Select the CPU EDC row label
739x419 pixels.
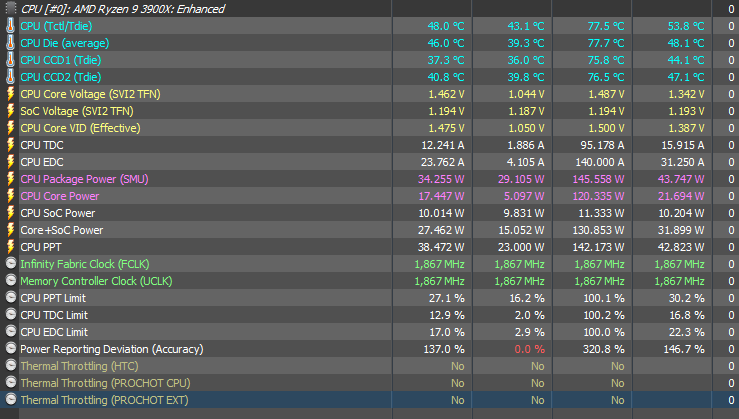tap(42, 162)
